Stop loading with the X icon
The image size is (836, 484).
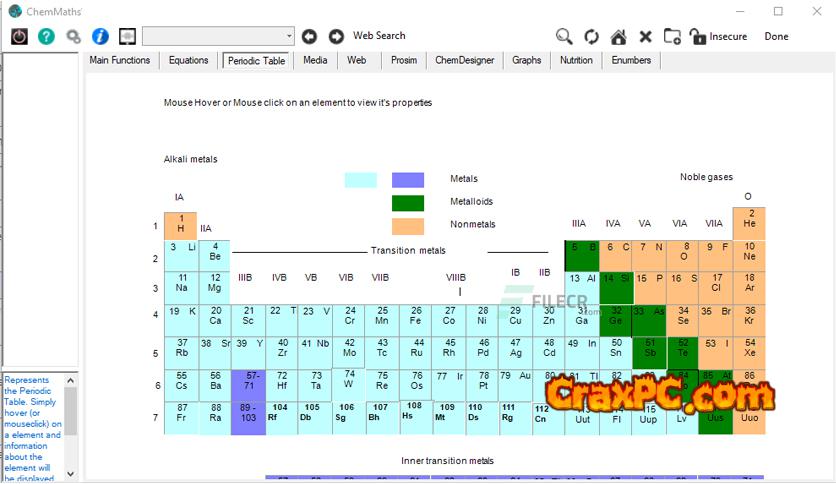pos(646,37)
